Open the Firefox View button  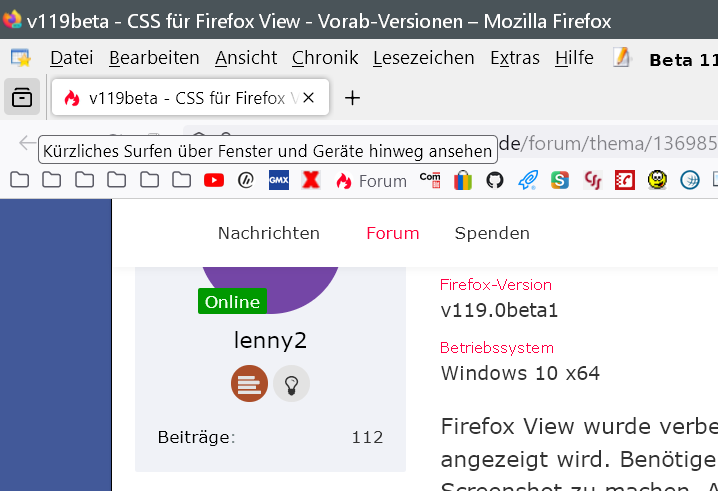click(x=22, y=98)
